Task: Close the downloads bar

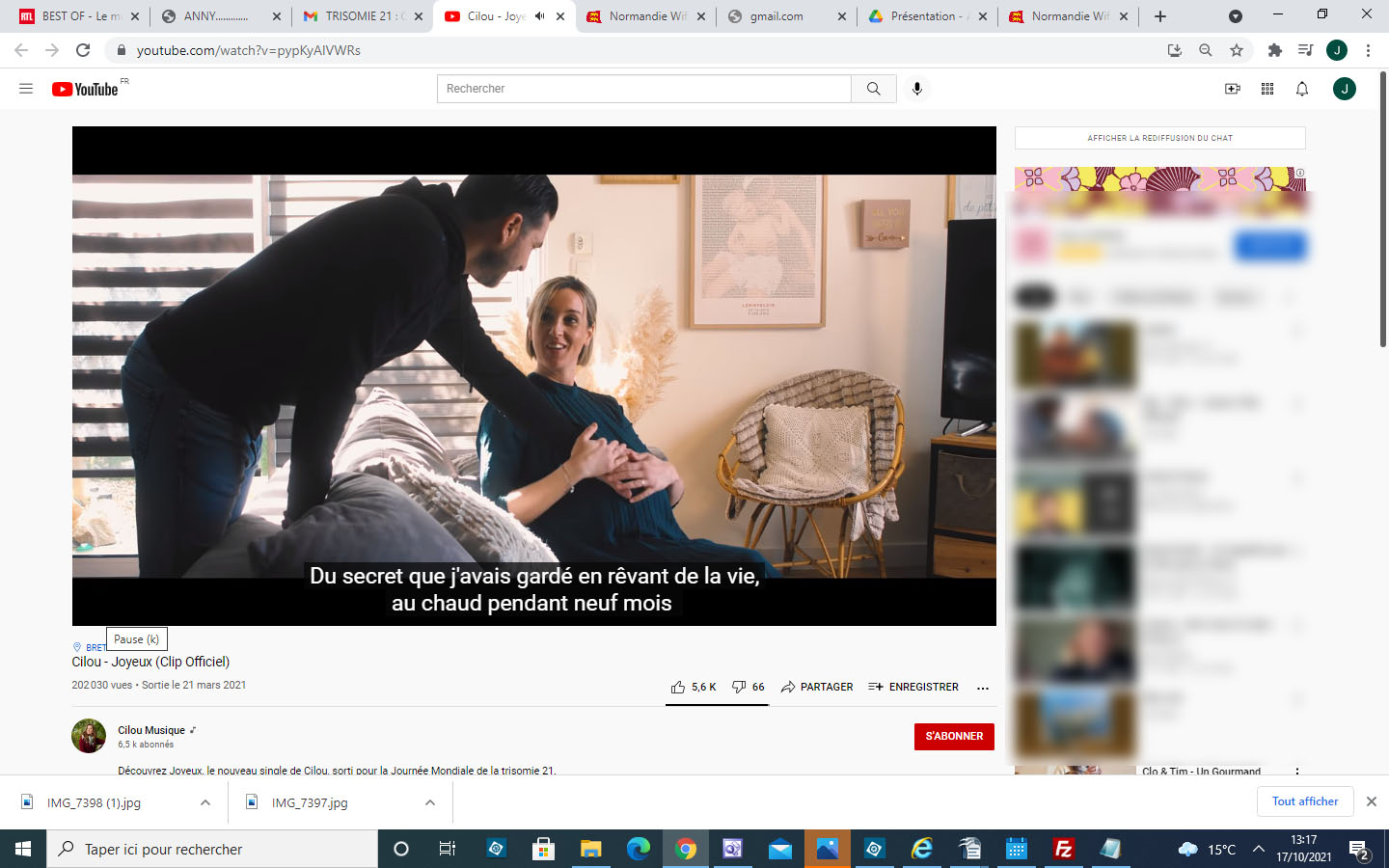Action: (x=1372, y=801)
